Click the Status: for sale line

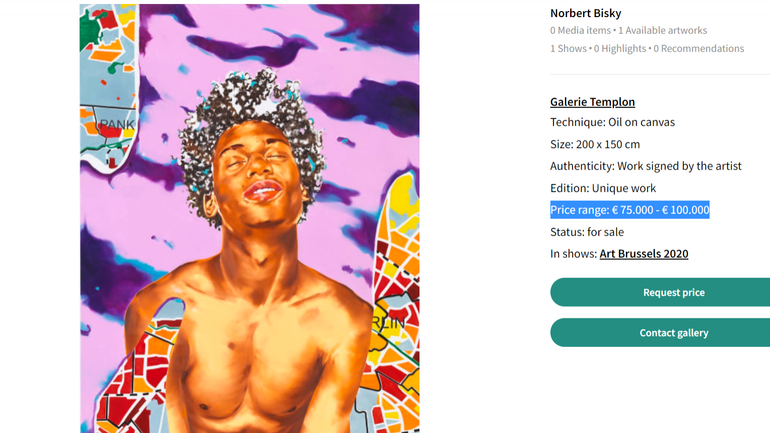coord(586,232)
